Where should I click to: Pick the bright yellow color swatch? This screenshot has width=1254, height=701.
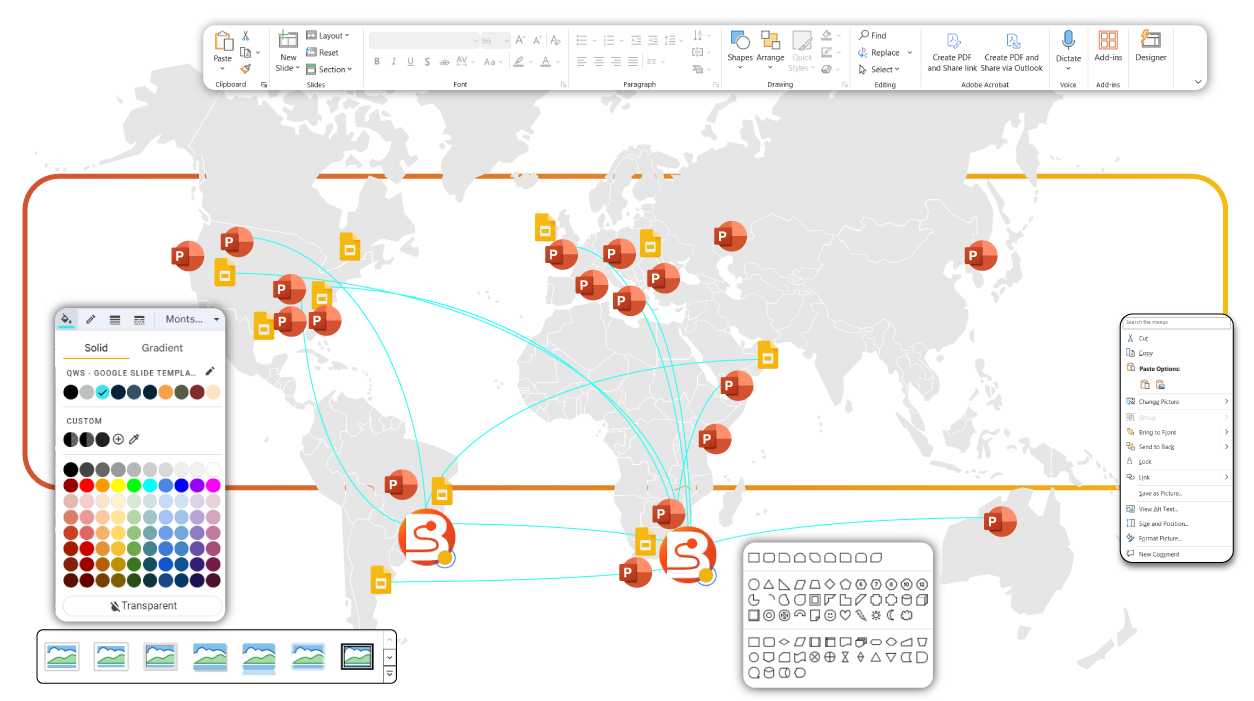(118, 485)
